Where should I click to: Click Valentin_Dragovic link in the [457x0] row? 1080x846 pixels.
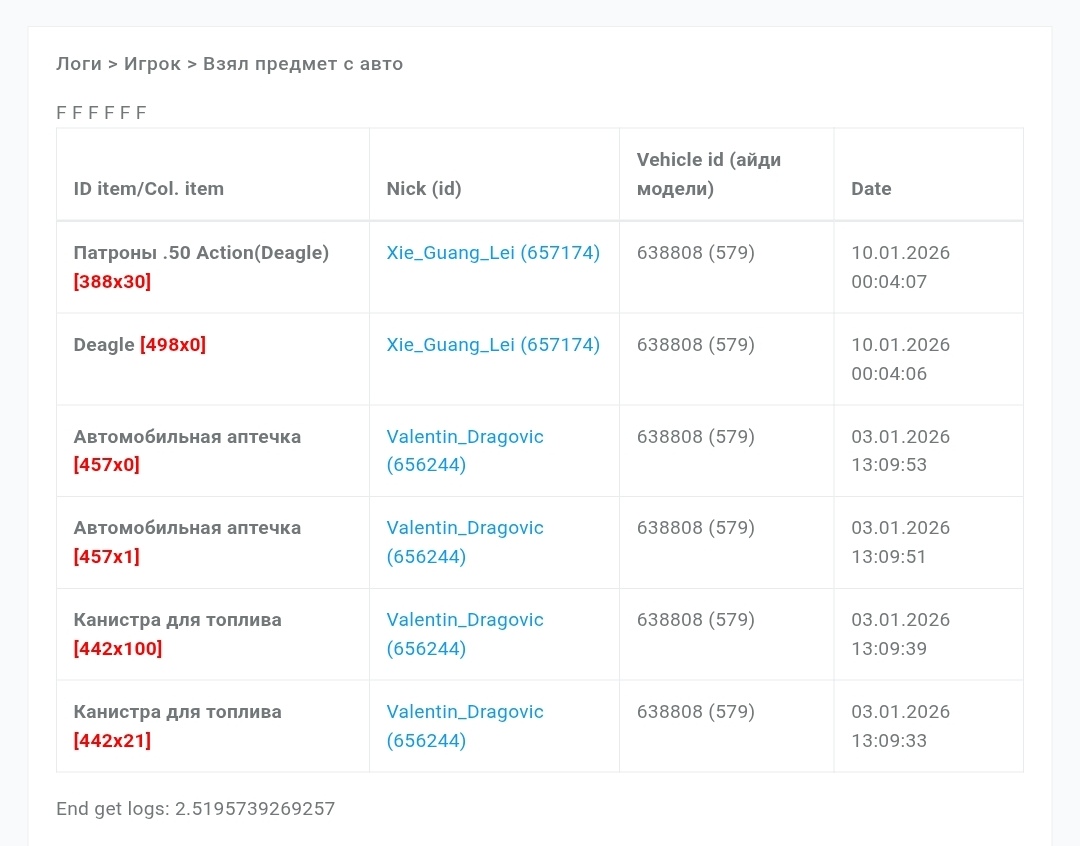click(465, 437)
